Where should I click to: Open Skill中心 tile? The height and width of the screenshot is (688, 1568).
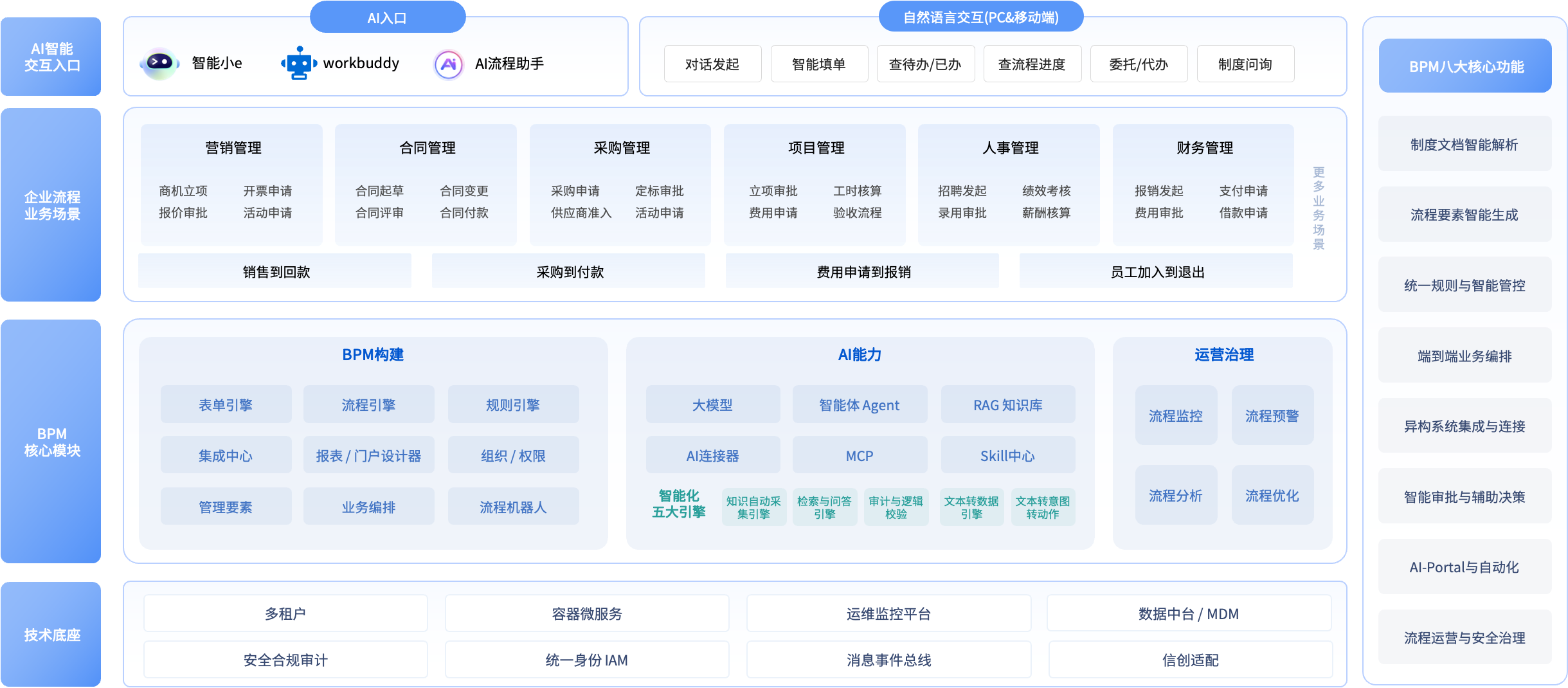1008,455
